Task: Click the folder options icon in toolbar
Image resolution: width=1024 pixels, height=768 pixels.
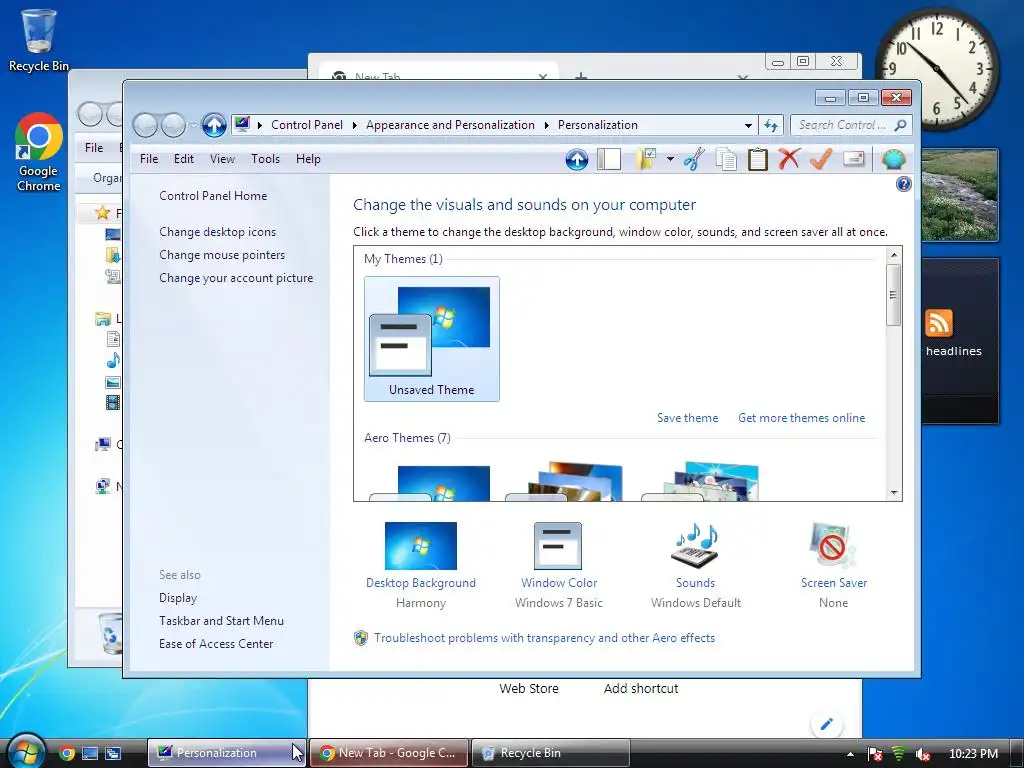Action: pos(646,159)
